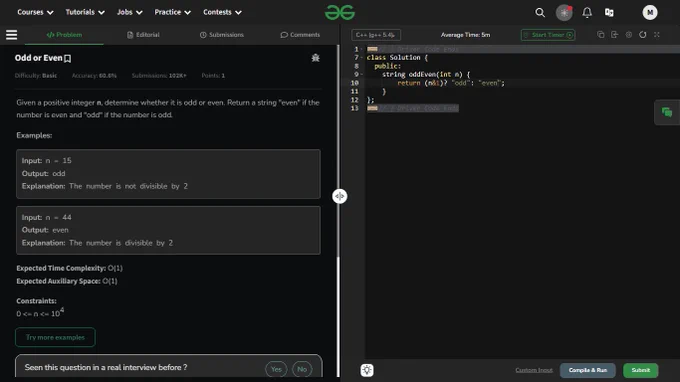Switch to the Comments tab
This screenshot has height=382, width=680.
300,35
